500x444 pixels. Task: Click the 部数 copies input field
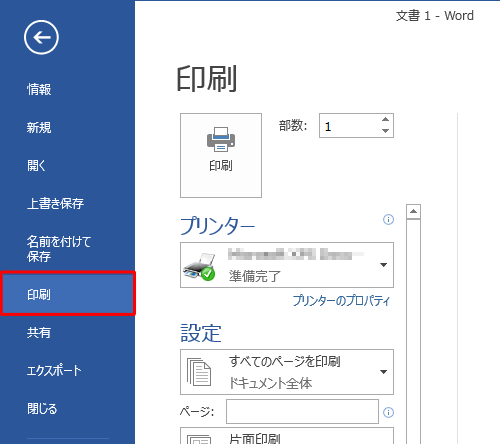[x=349, y=126]
